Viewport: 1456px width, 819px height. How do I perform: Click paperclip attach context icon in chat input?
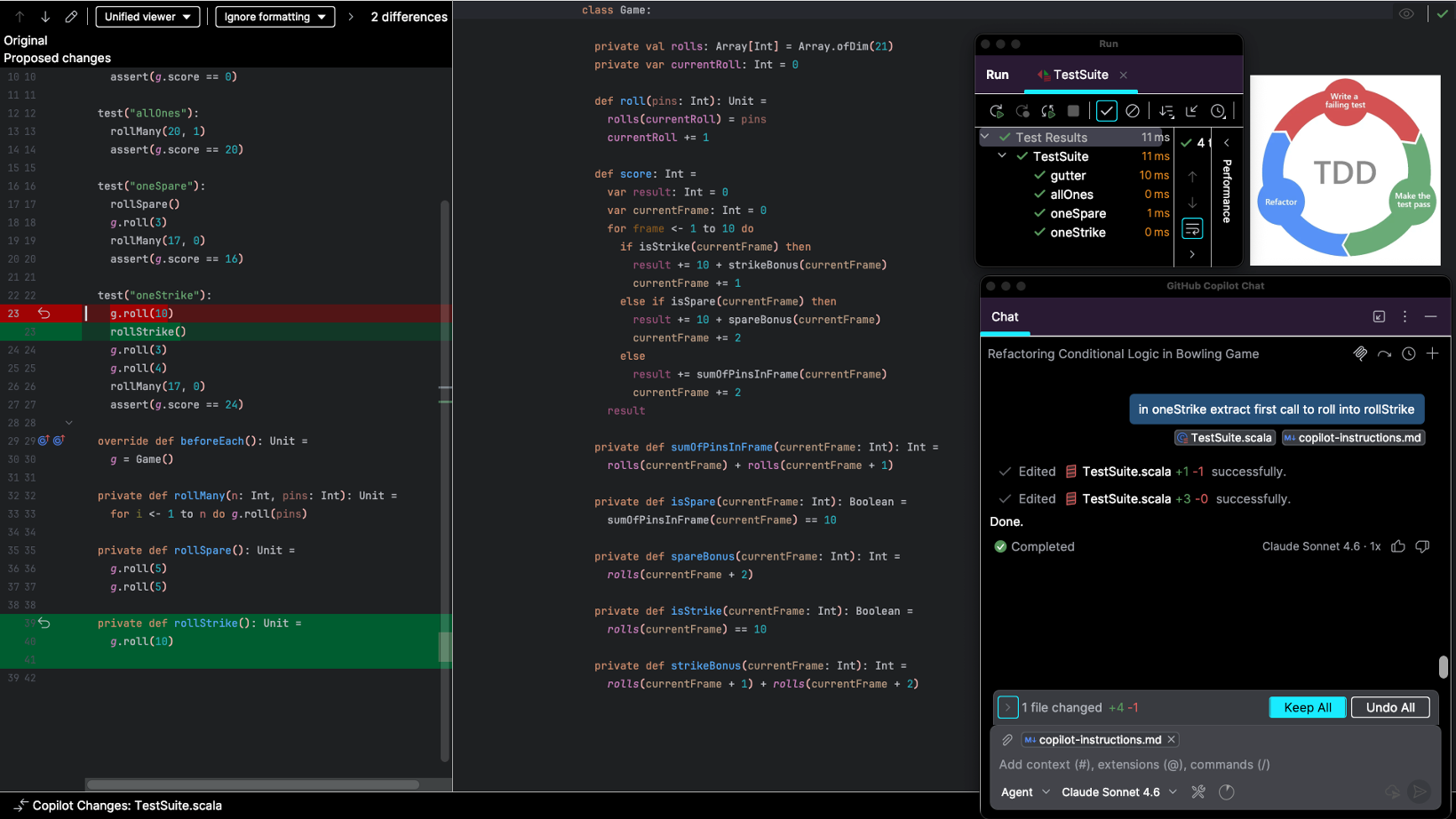pyautogui.click(x=1007, y=739)
